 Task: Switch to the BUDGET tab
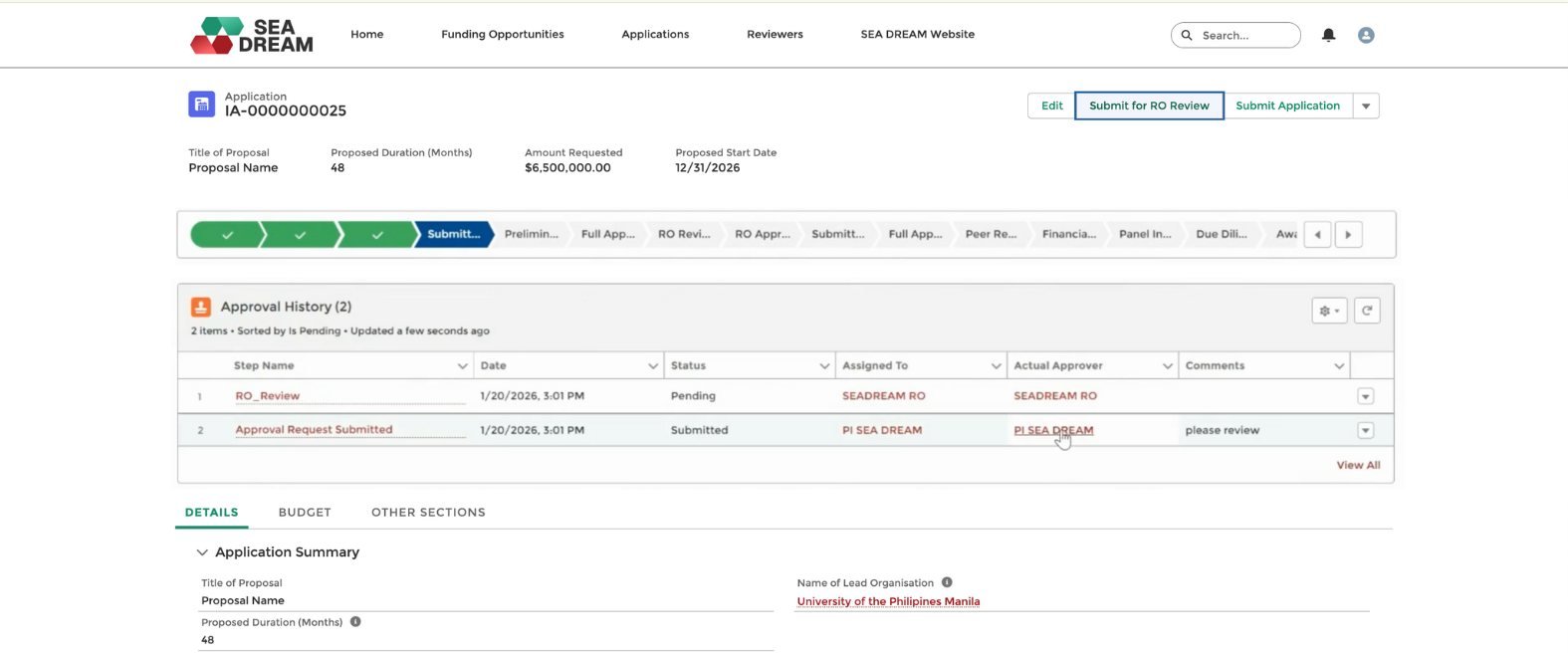(305, 513)
